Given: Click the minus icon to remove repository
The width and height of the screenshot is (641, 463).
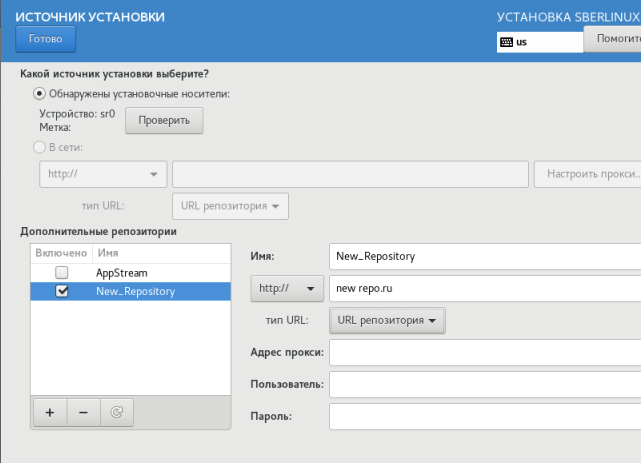Looking at the screenshot, I should pyautogui.click(x=83, y=412).
